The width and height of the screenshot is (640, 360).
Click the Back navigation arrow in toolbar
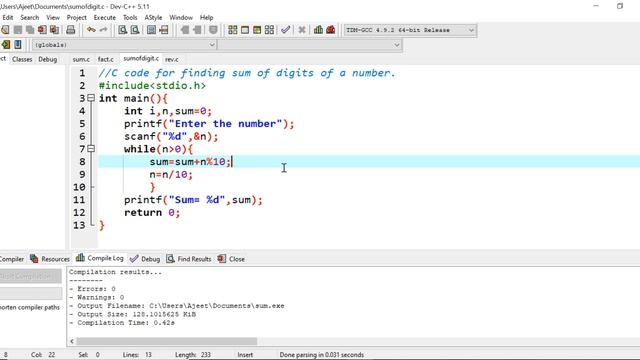point(184,30)
